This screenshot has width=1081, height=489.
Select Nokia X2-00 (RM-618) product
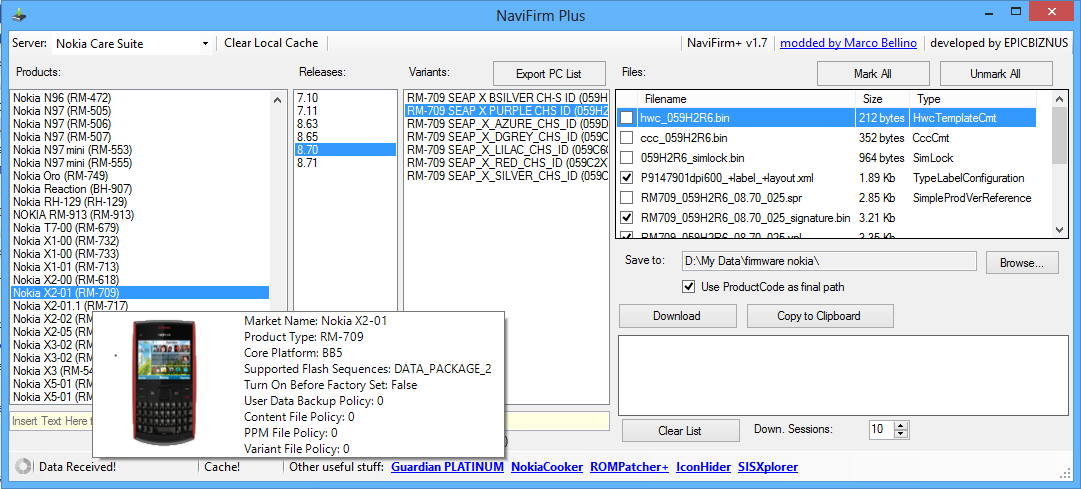tap(140, 280)
